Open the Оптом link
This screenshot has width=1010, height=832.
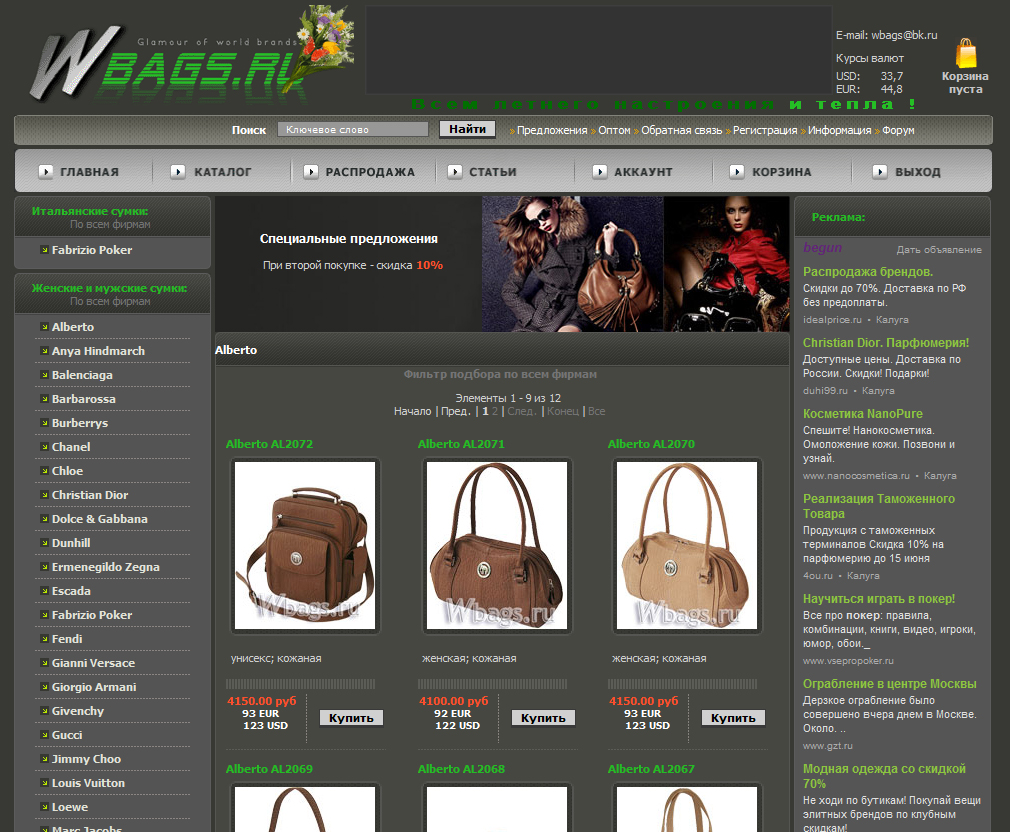tap(615, 130)
